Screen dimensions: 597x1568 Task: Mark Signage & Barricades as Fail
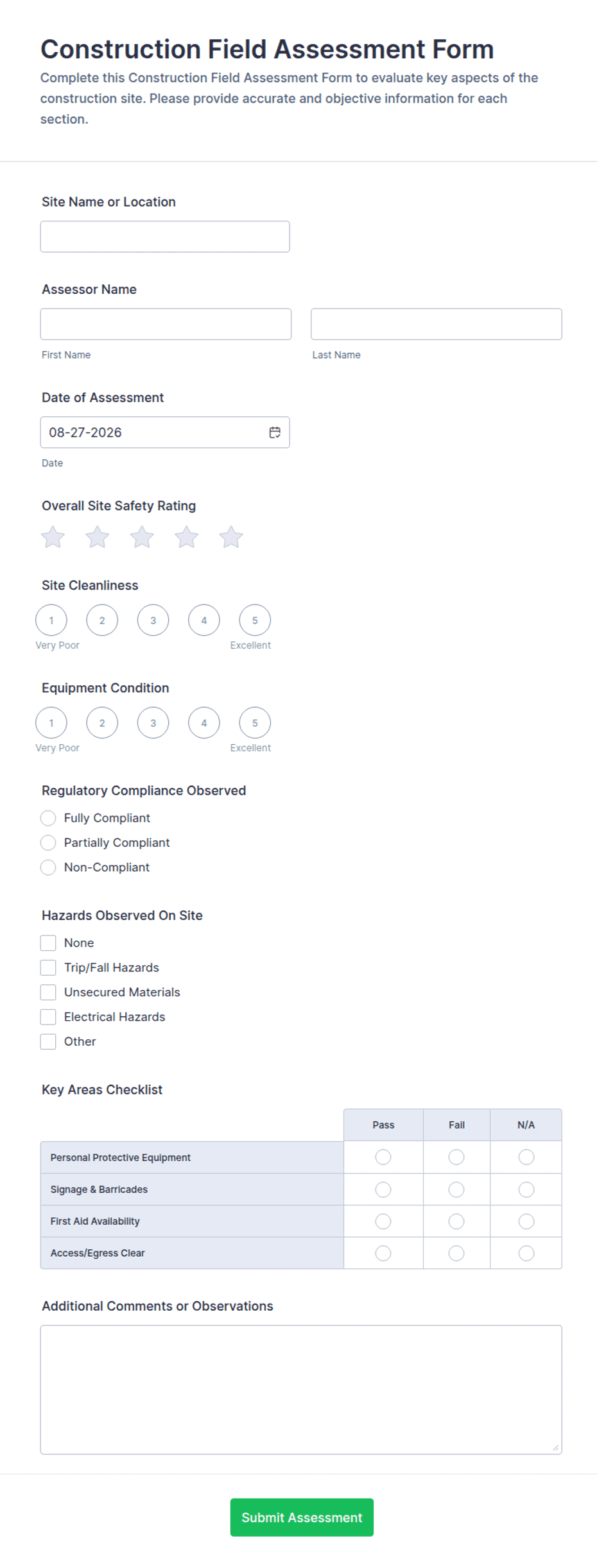(x=456, y=1189)
